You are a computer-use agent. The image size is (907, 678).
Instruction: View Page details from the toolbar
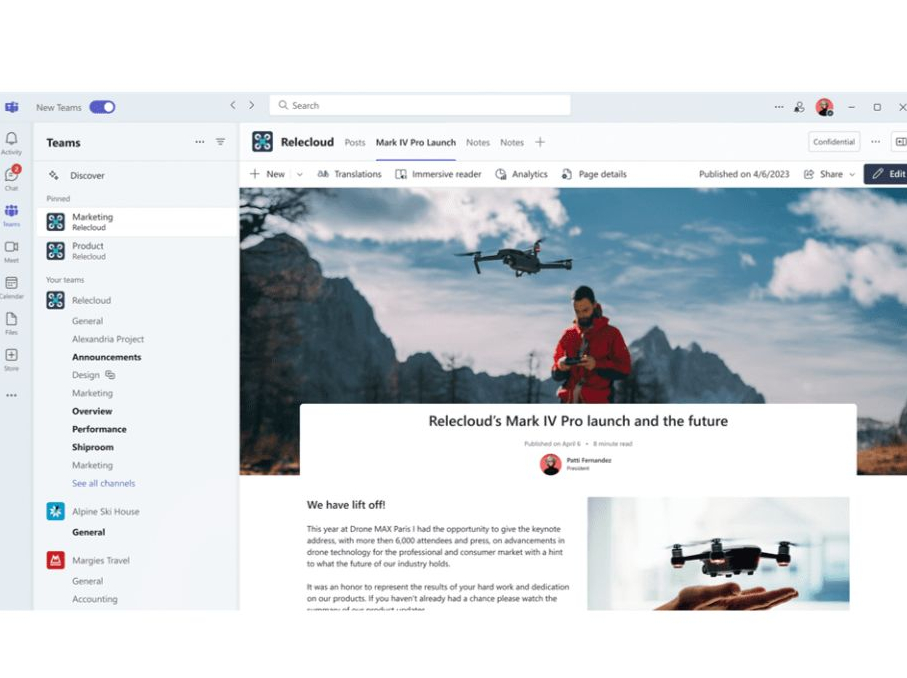[594, 173]
